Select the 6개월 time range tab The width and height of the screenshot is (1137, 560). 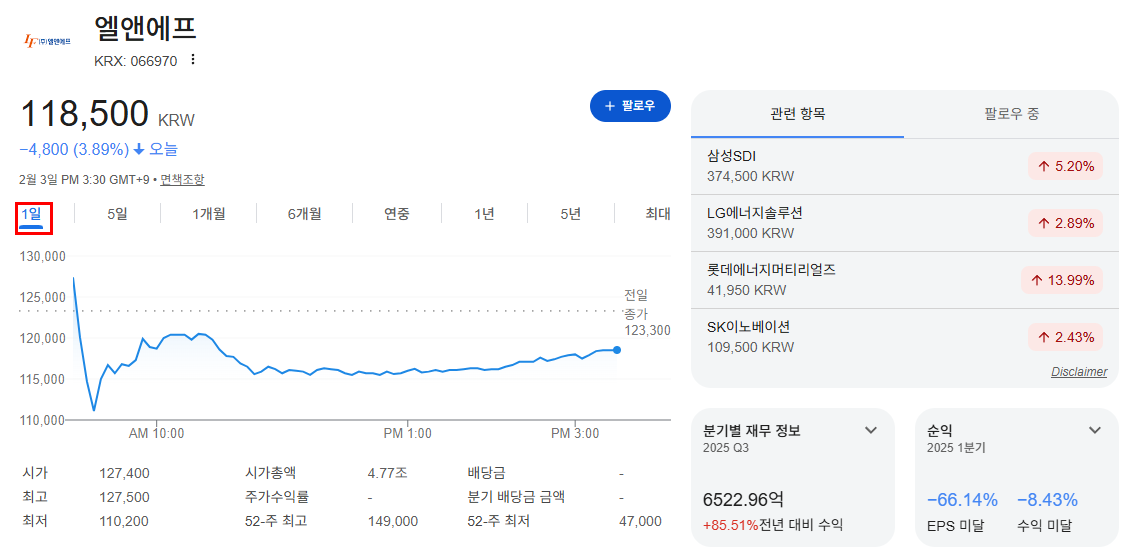pos(304,214)
